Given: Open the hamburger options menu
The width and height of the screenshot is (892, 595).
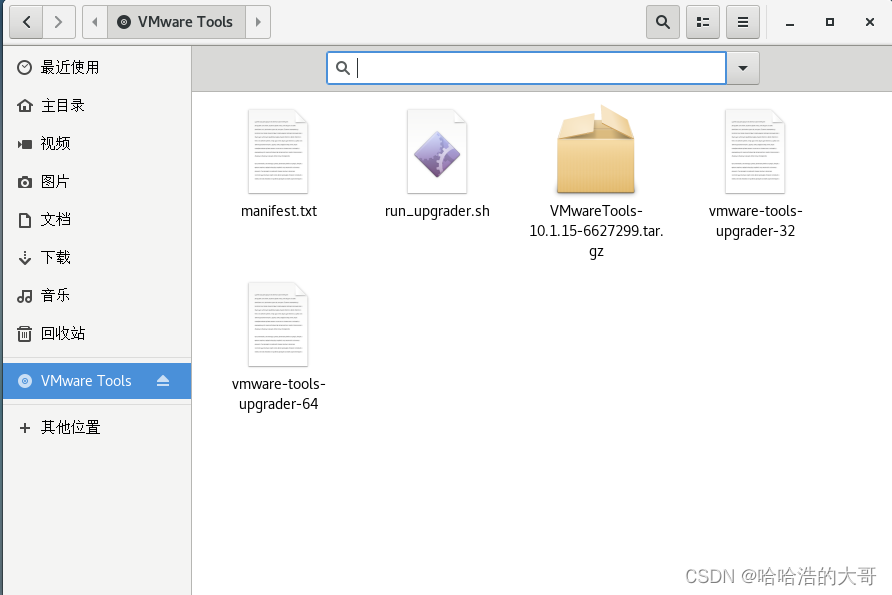Looking at the screenshot, I should coord(742,22).
